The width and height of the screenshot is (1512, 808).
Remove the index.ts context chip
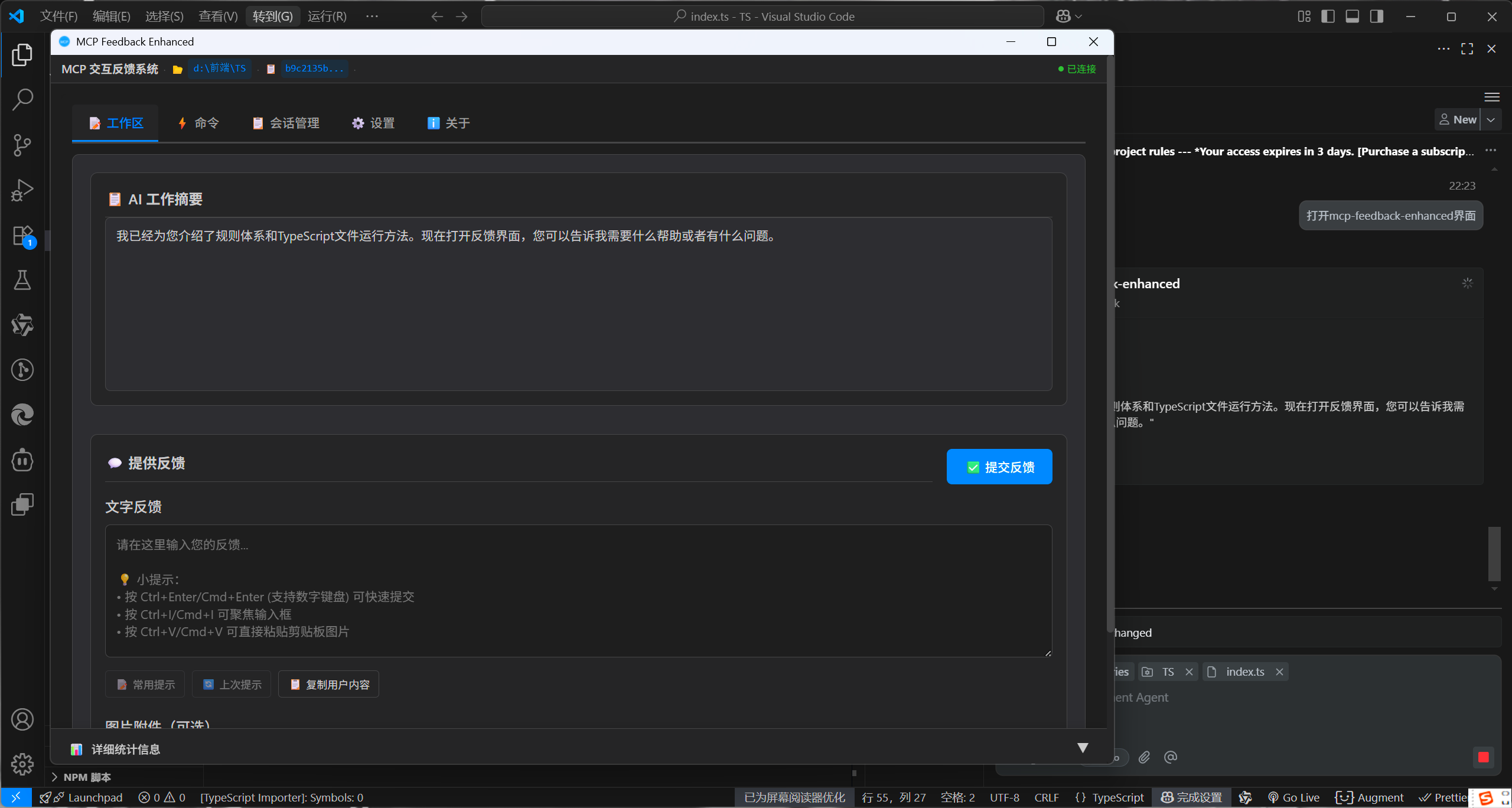coord(1279,672)
